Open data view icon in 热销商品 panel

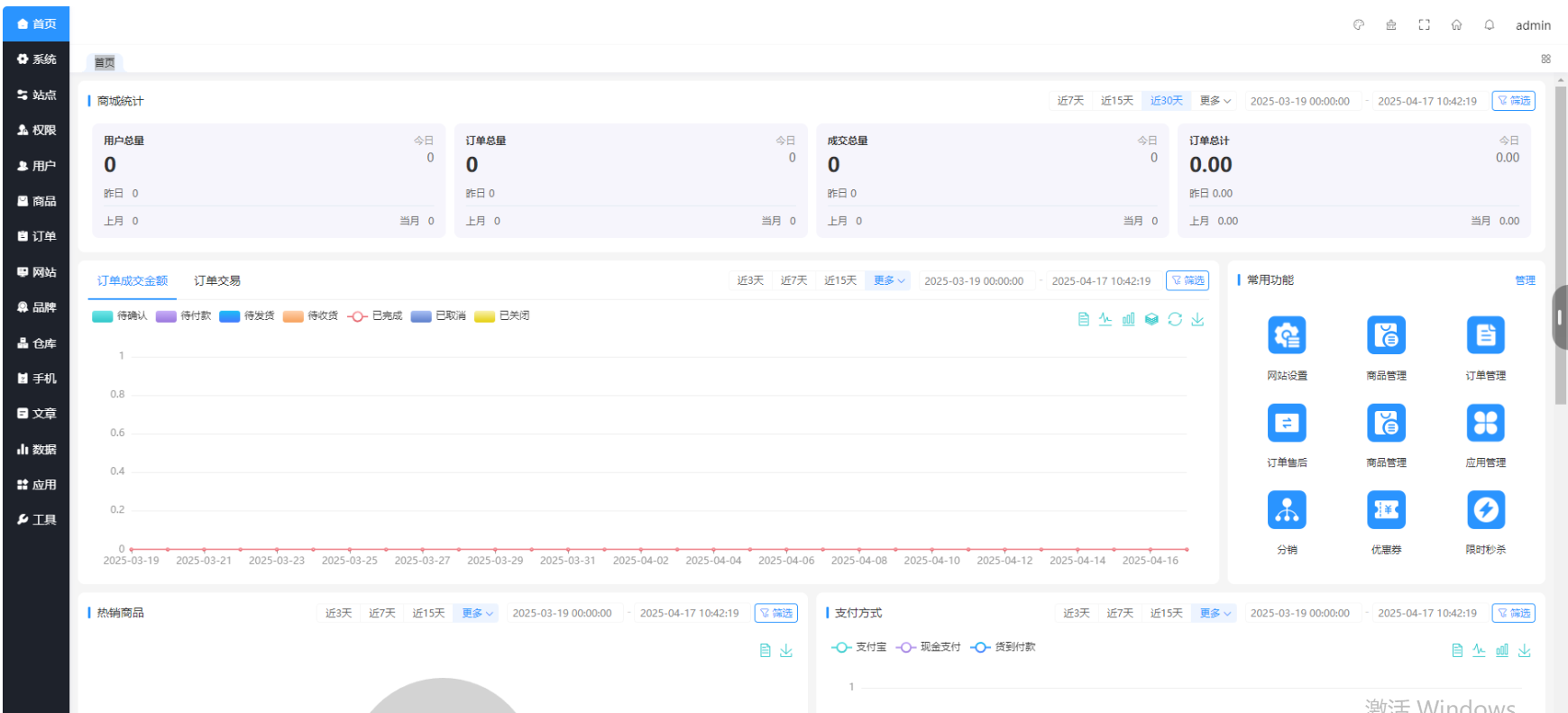point(765,650)
